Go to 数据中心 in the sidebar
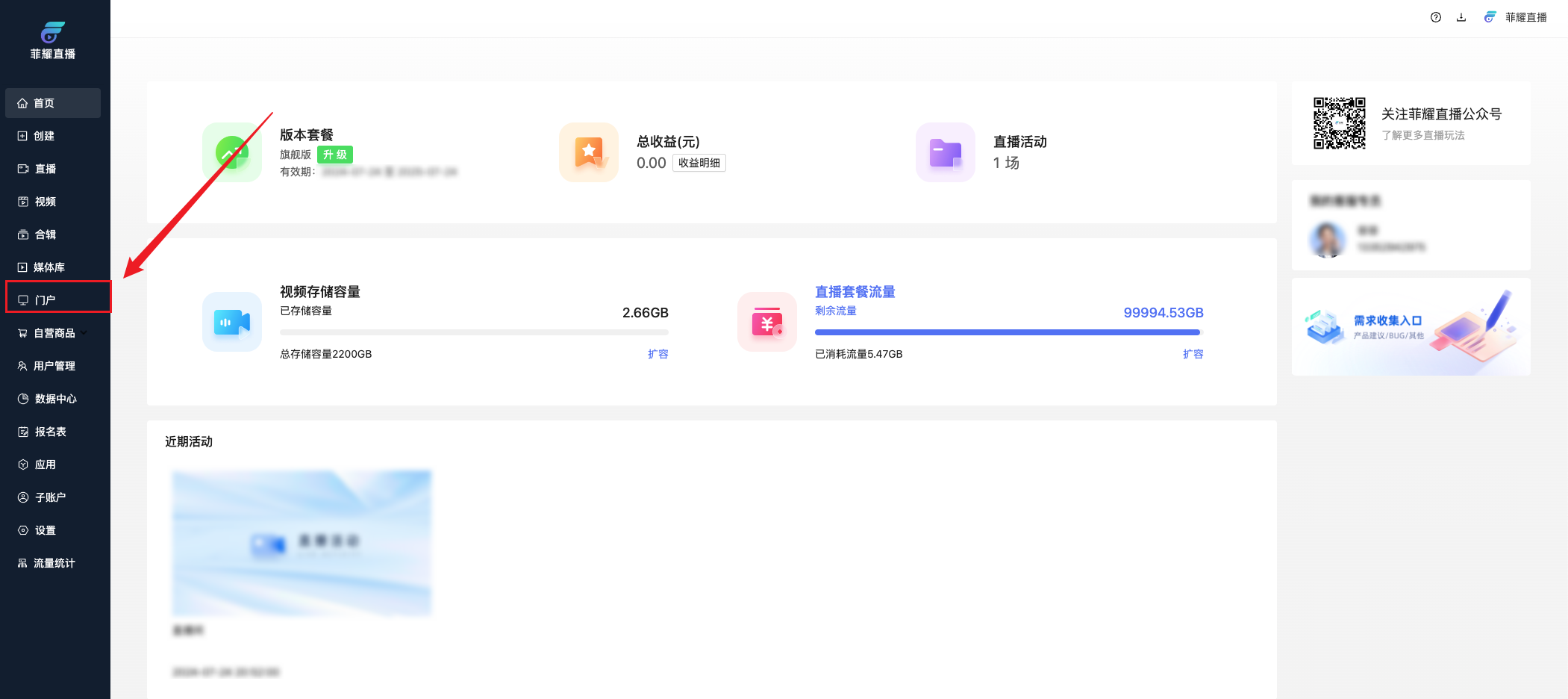This screenshot has height=699, width=1568. point(55,399)
